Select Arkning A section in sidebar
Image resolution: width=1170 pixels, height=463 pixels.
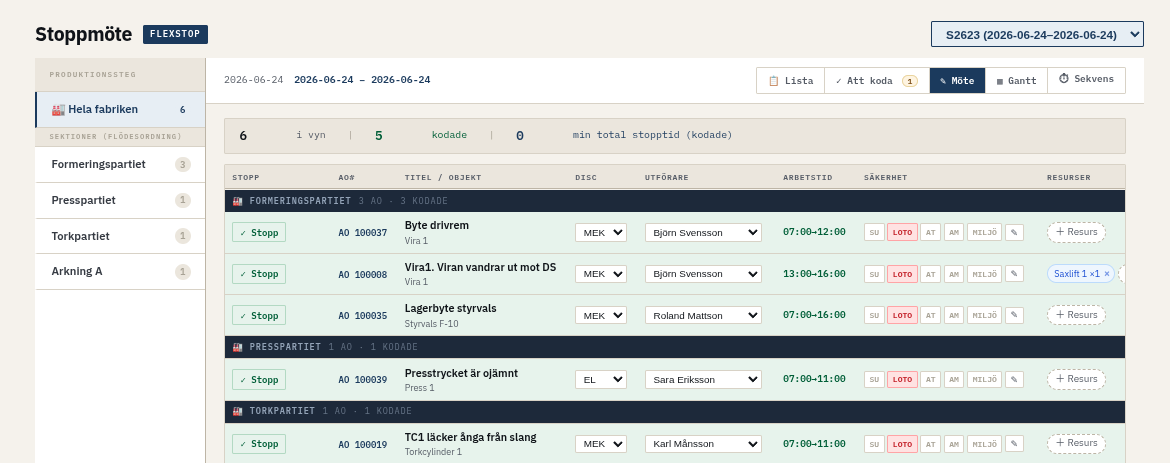[x=120, y=271]
